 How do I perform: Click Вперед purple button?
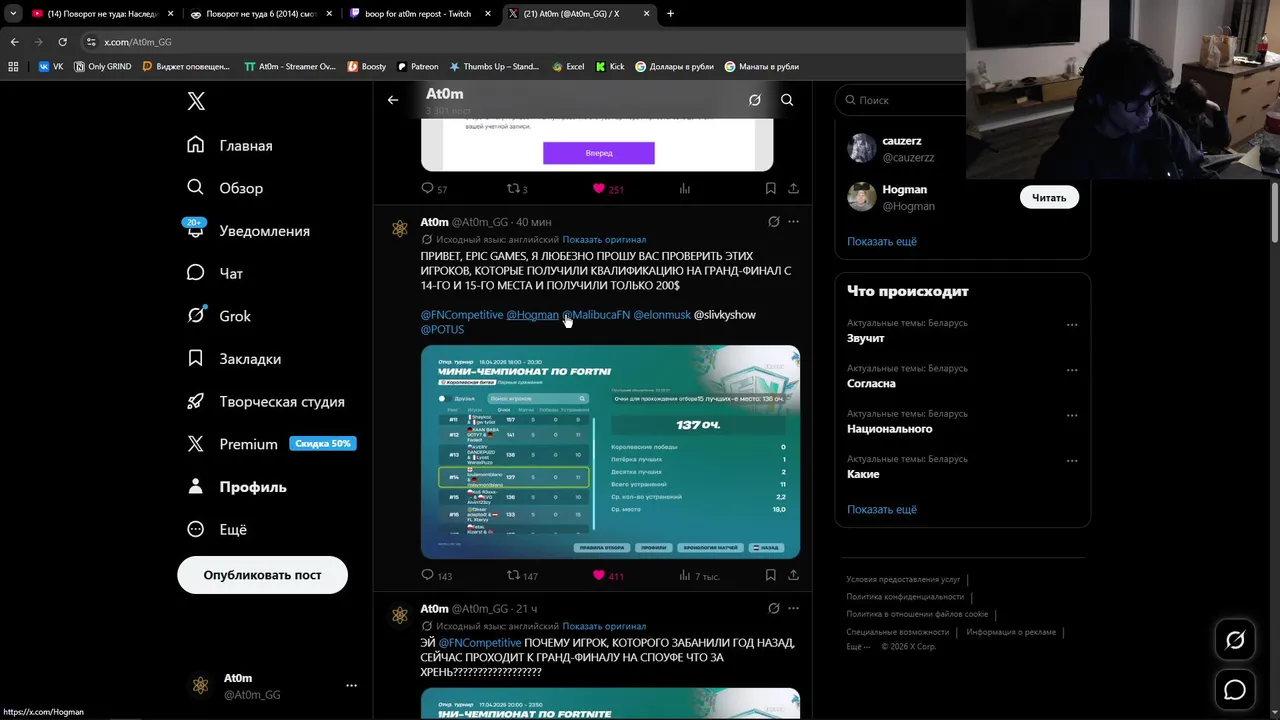point(599,153)
